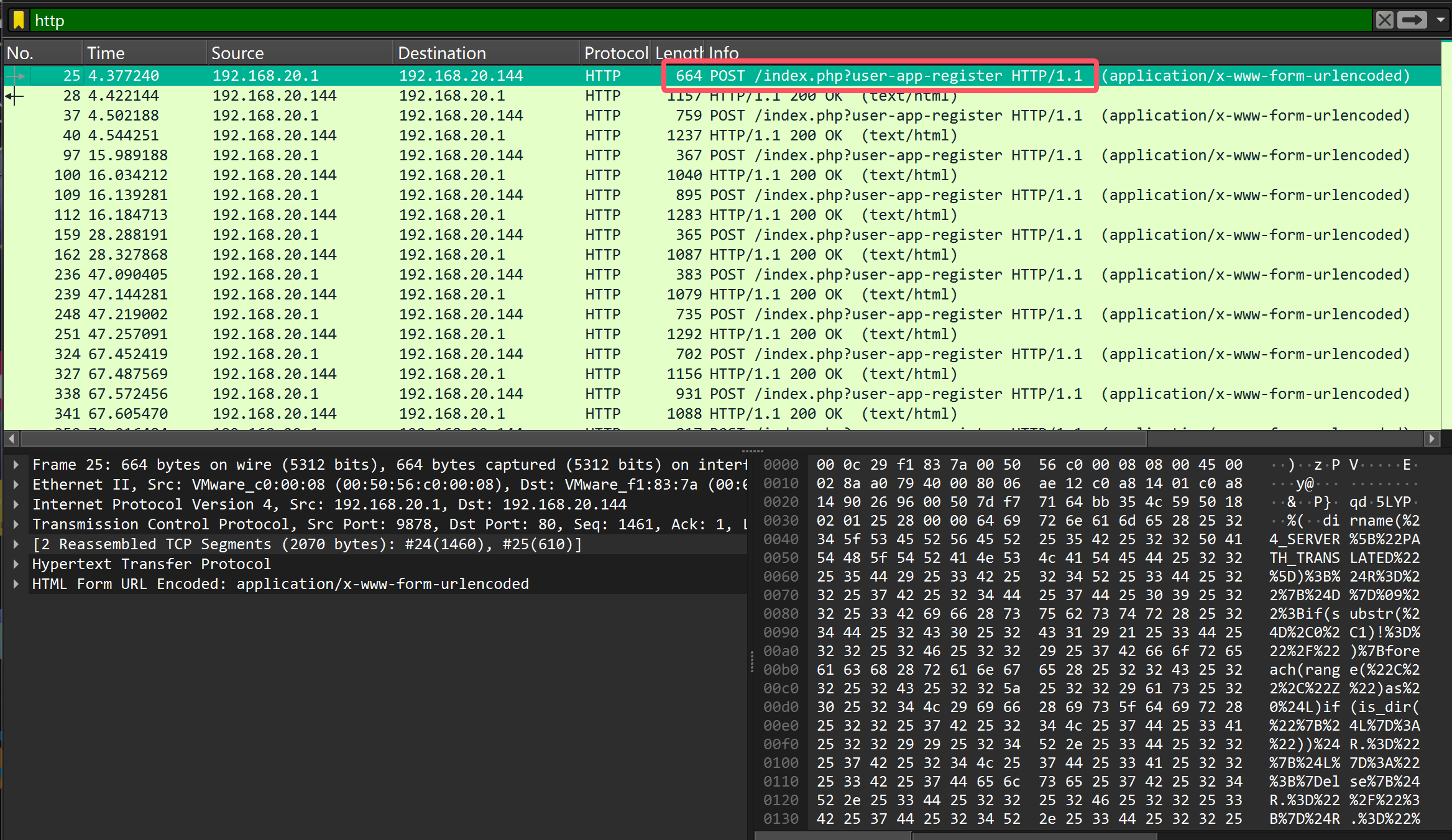Open the filter history dropdown arrow
This screenshot has width=1452, height=840.
[x=1440, y=21]
